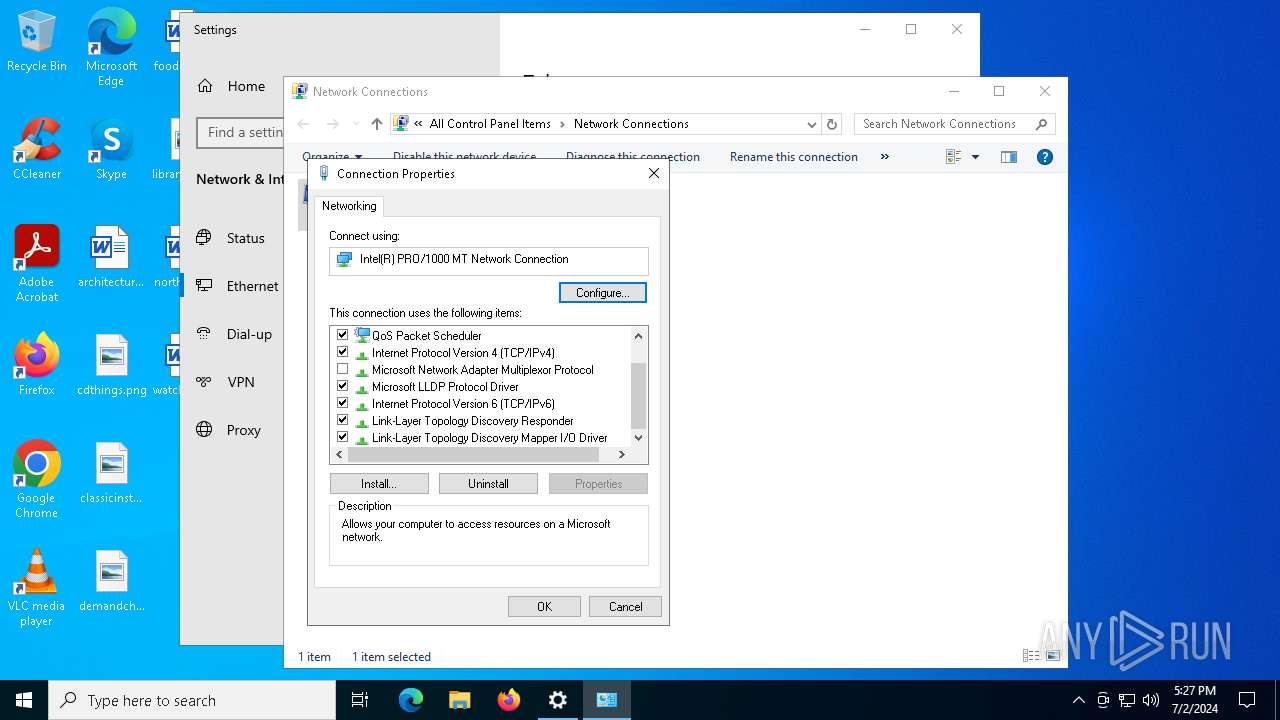The height and width of the screenshot is (720, 1280).
Task: Launch the VLC media player shortcut
Action: tap(37, 587)
